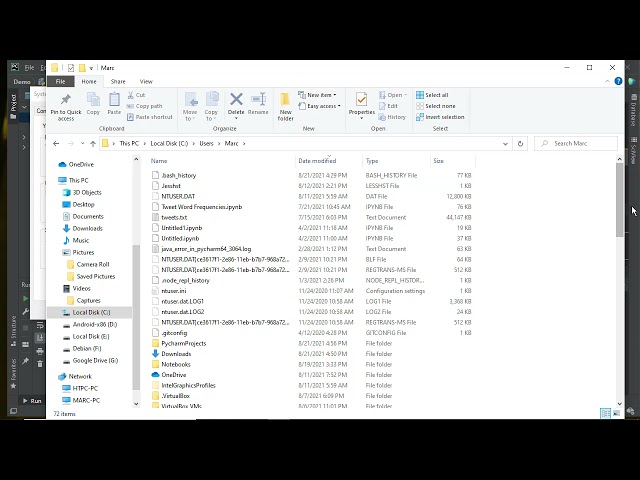
Task: Click the file list vertical scrollbar
Action: [620, 200]
